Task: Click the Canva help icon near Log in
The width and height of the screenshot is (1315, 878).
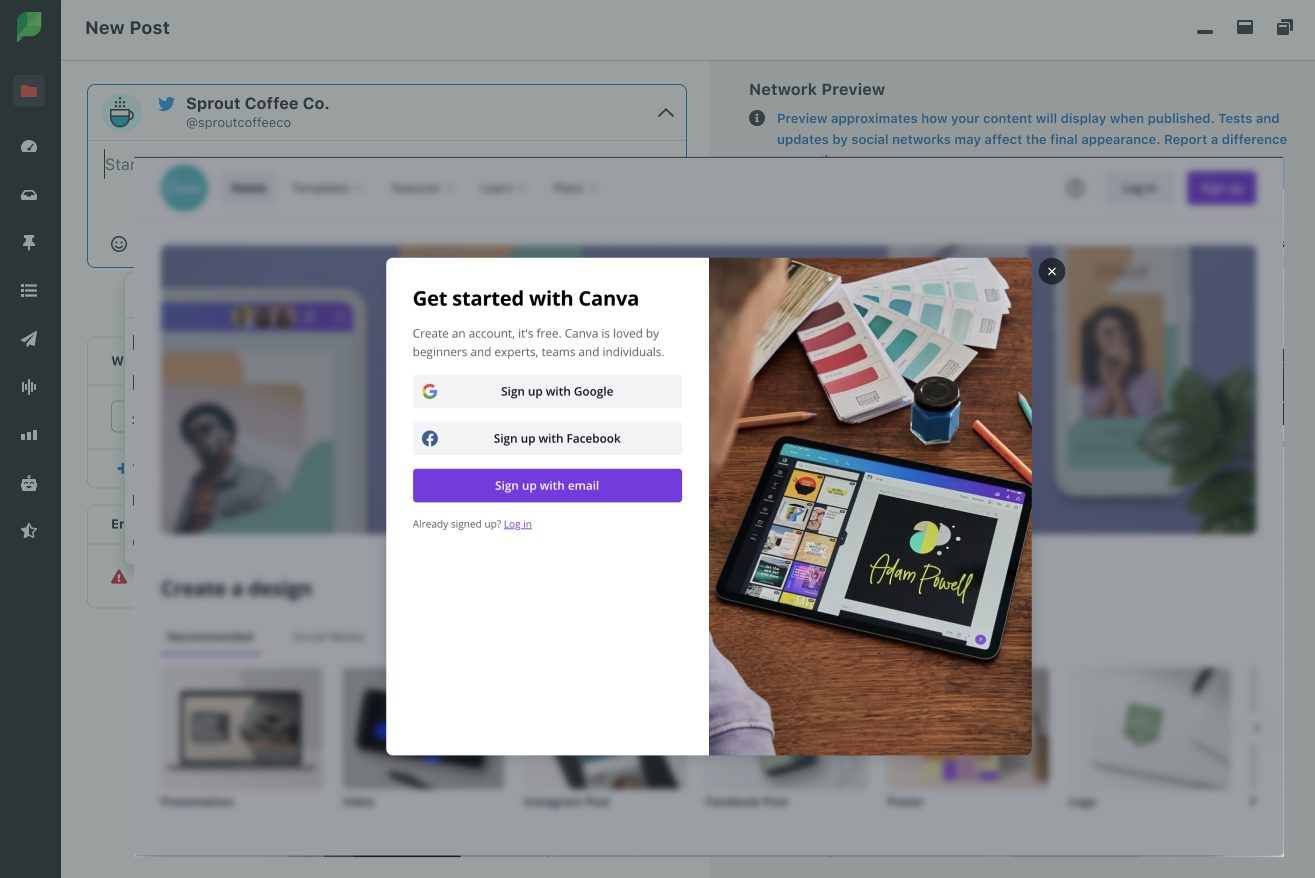Action: click(1075, 188)
